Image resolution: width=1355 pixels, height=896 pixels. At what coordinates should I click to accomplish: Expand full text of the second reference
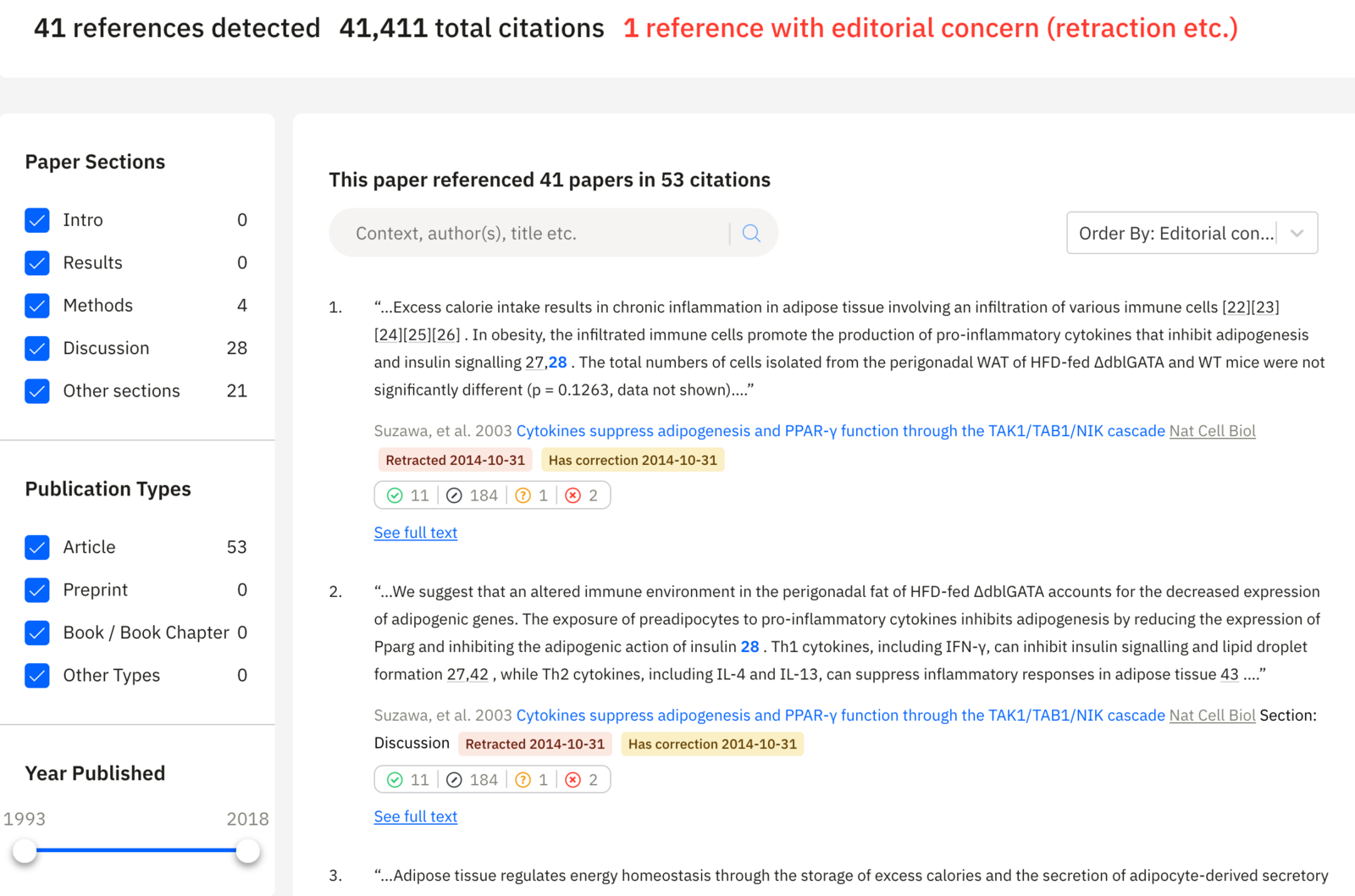[x=415, y=816]
